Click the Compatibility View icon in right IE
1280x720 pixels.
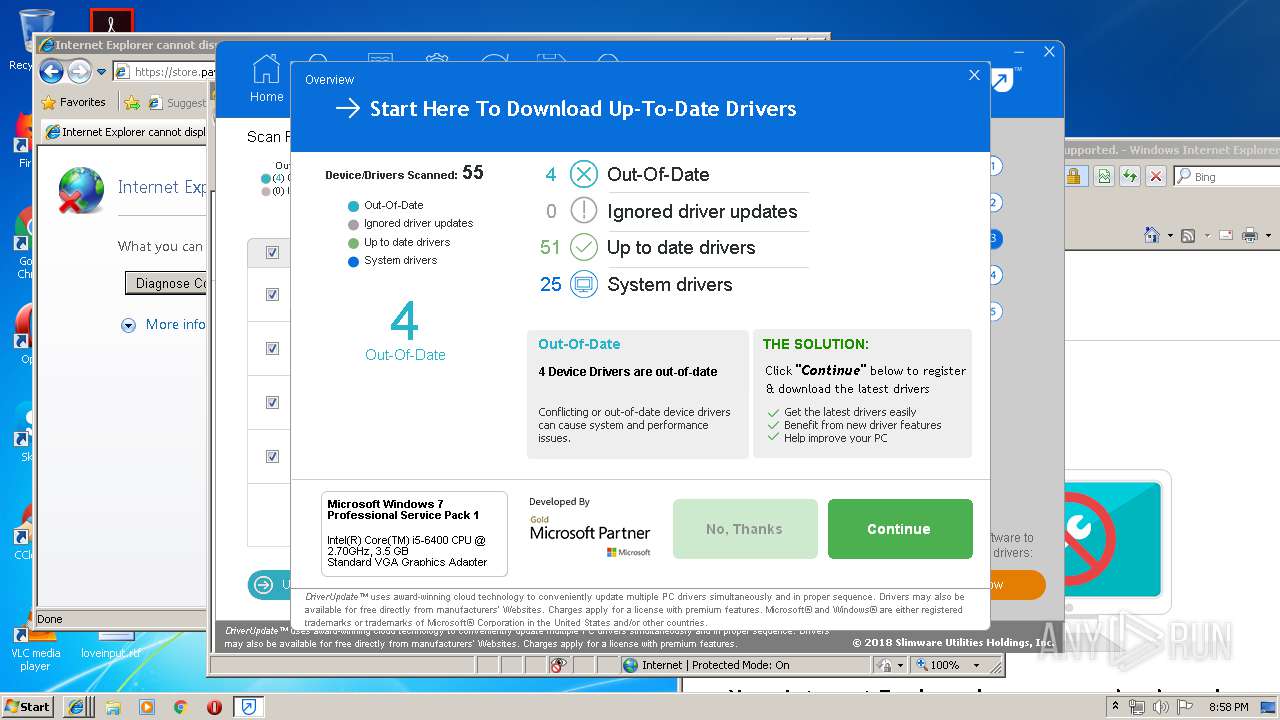click(1103, 176)
